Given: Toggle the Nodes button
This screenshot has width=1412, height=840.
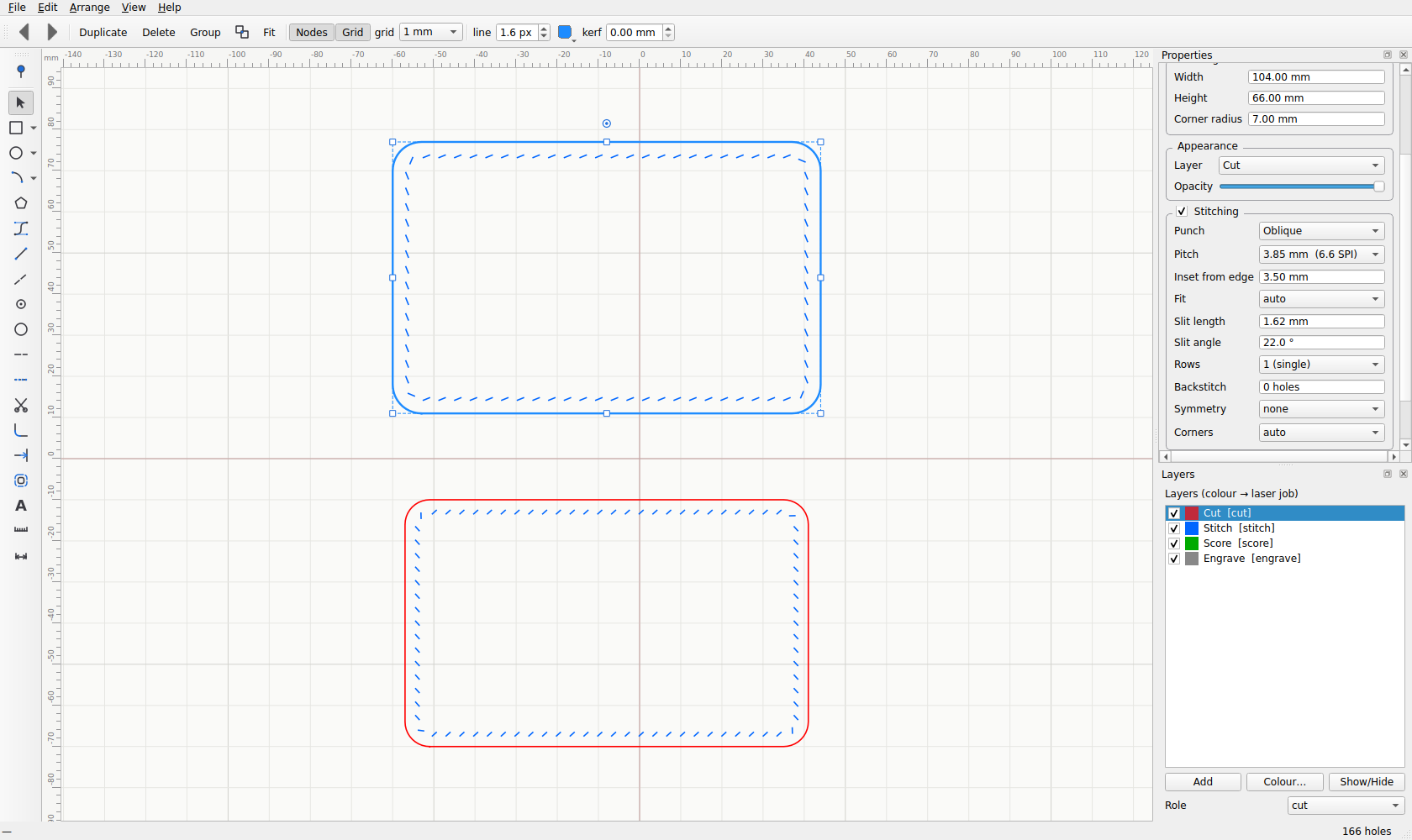Looking at the screenshot, I should [x=311, y=32].
